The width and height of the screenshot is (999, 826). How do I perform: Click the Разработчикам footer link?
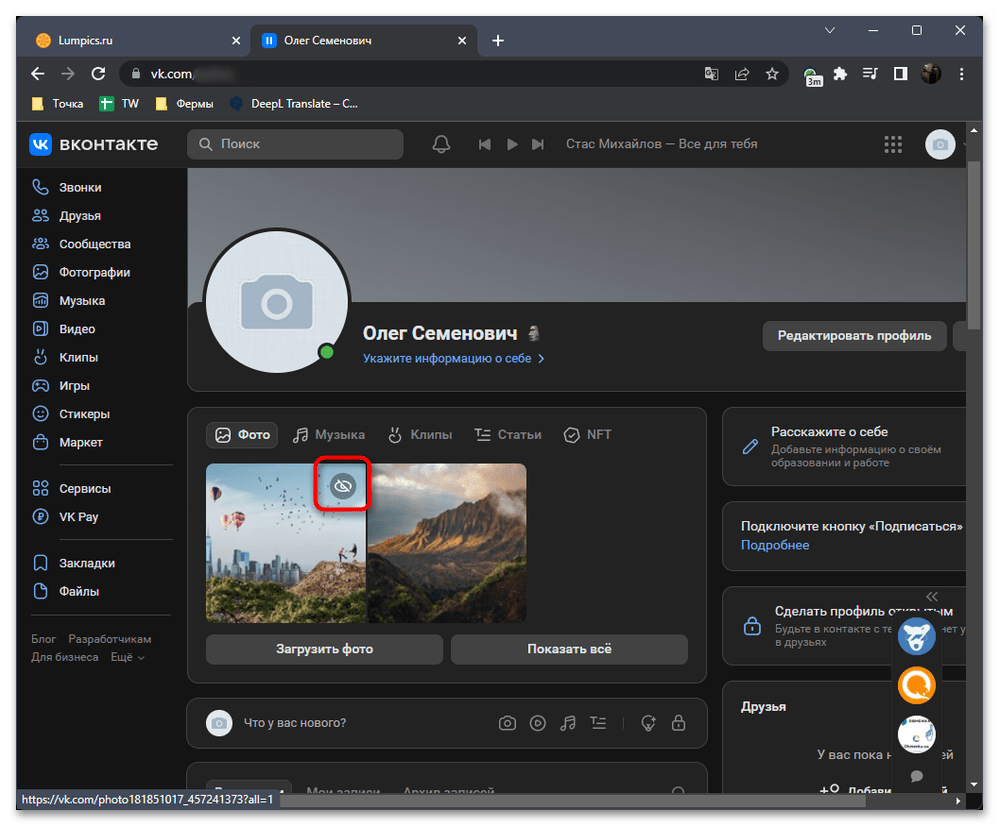(110, 639)
